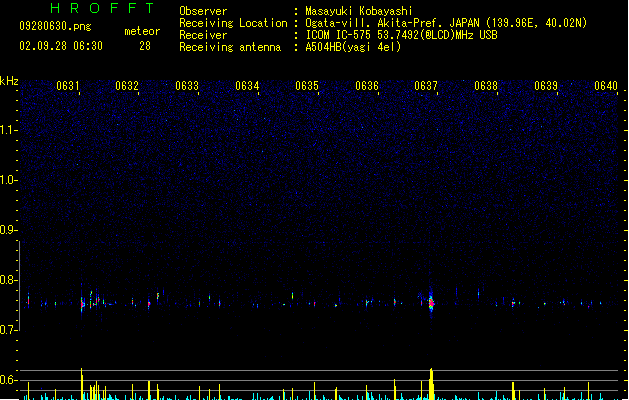Click observer name Masayuki Kobayashi

359,11
